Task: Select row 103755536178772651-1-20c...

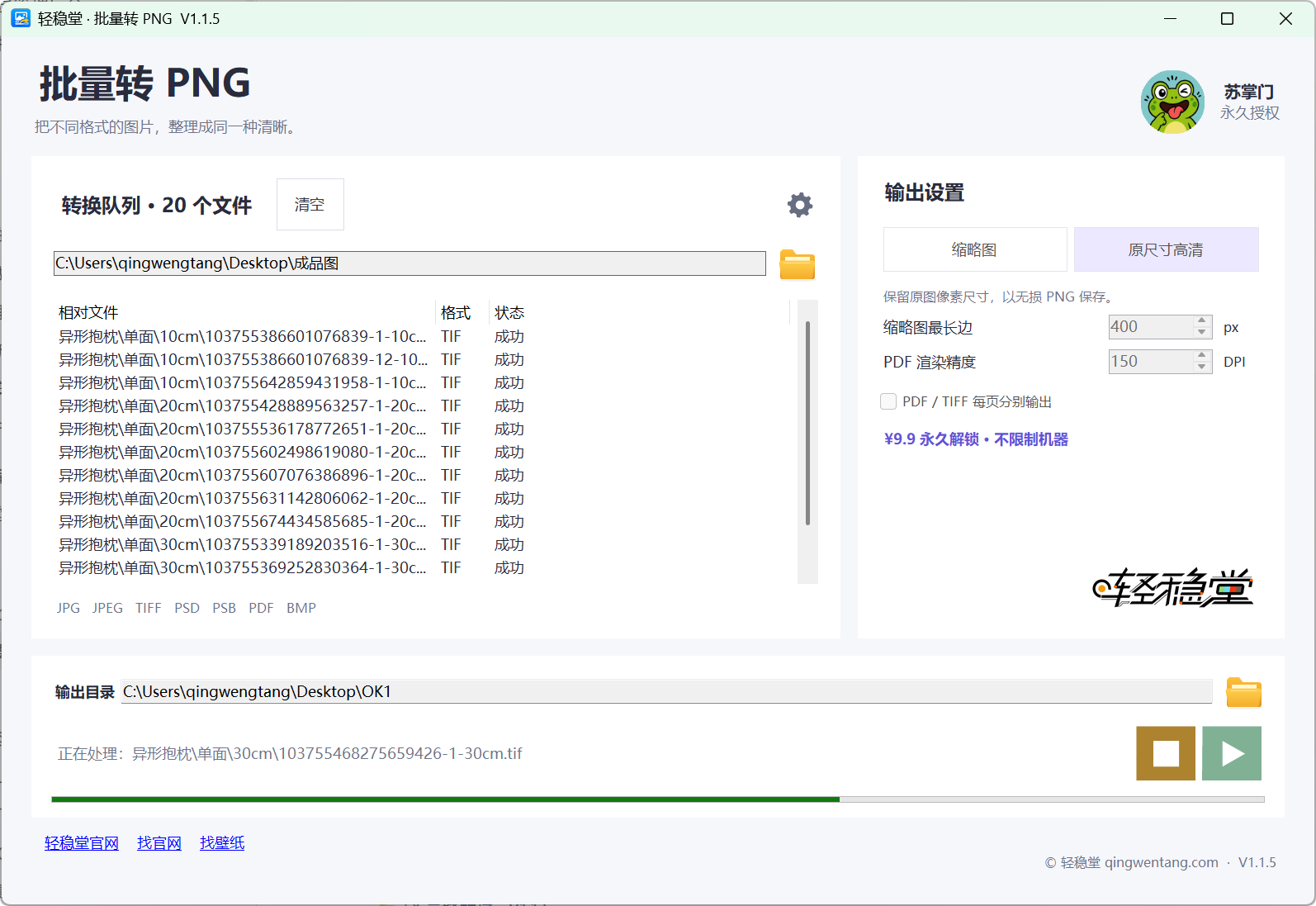Action: click(x=423, y=429)
